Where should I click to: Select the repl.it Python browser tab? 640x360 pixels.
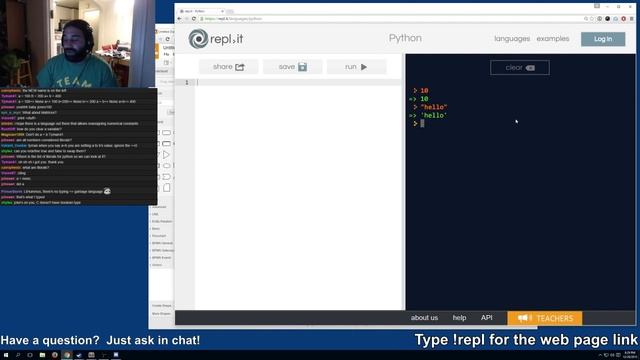[201, 11]
